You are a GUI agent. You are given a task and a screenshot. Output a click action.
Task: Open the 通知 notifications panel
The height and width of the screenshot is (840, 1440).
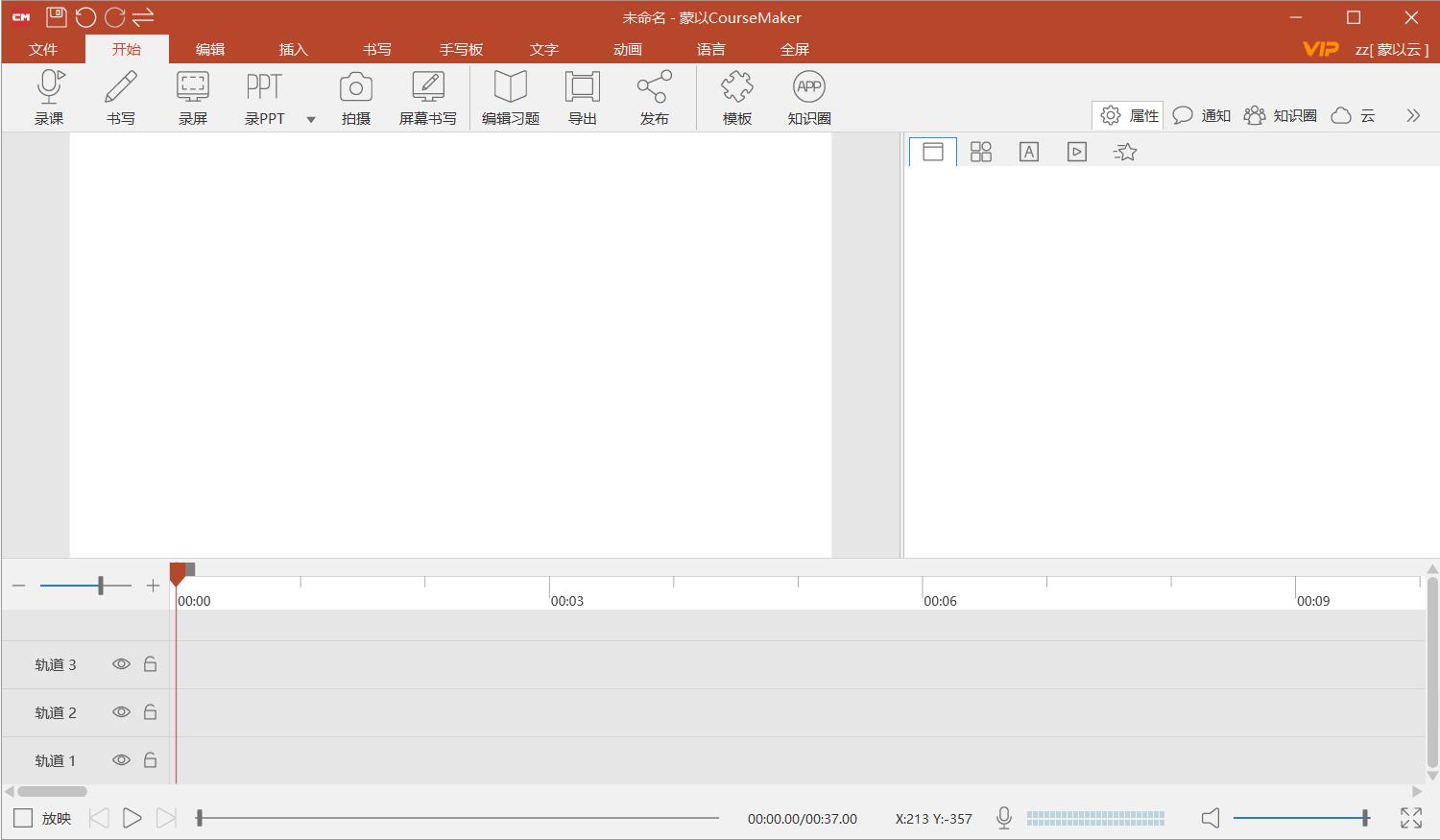coord(1202,115)
